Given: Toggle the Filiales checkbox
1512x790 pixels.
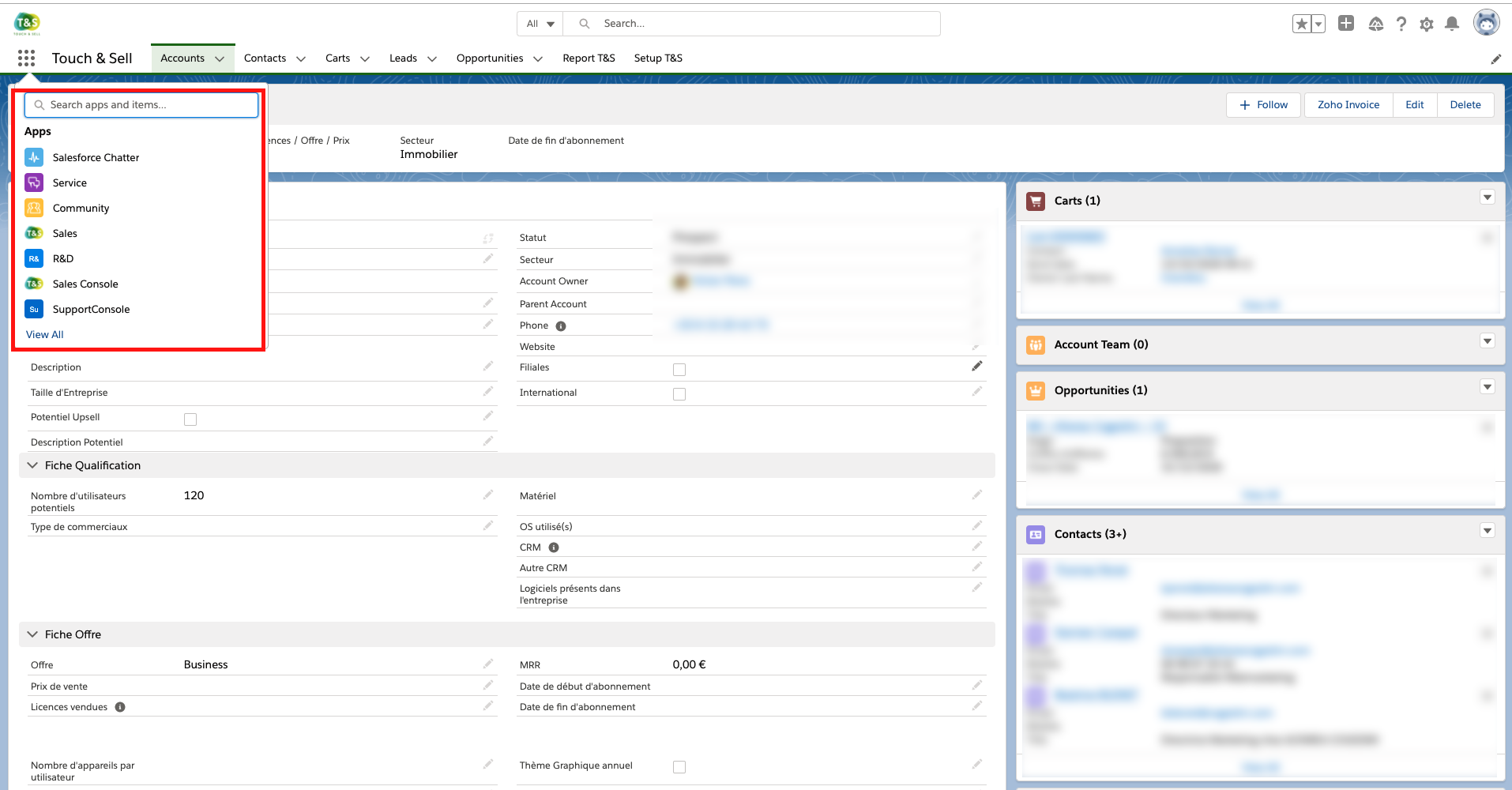Looking at the screenshot, I should click(x=679, y=369).
